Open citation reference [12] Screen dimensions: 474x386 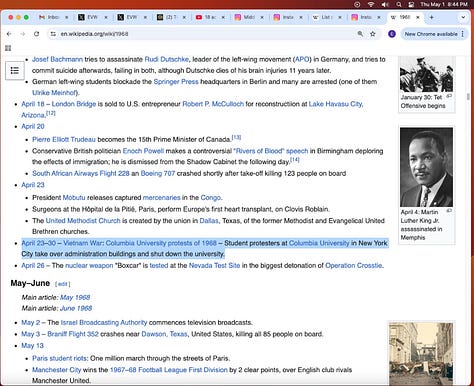point(51,113)
